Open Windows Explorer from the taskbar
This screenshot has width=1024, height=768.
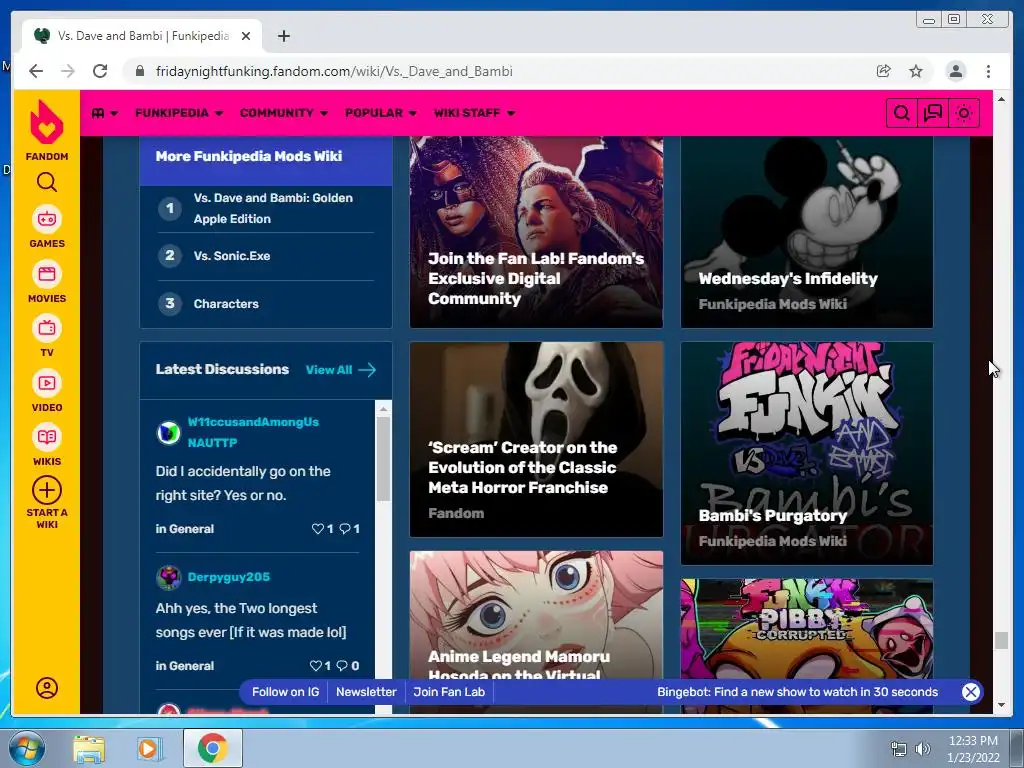click(89, 748)
